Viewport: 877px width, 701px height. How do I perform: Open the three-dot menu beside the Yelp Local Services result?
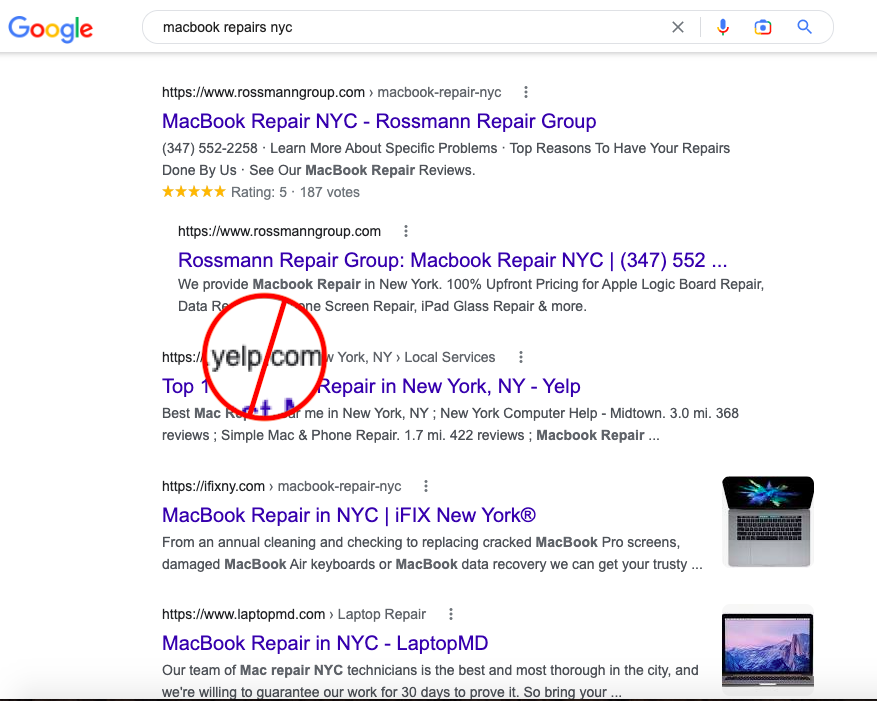click(521, 357)
